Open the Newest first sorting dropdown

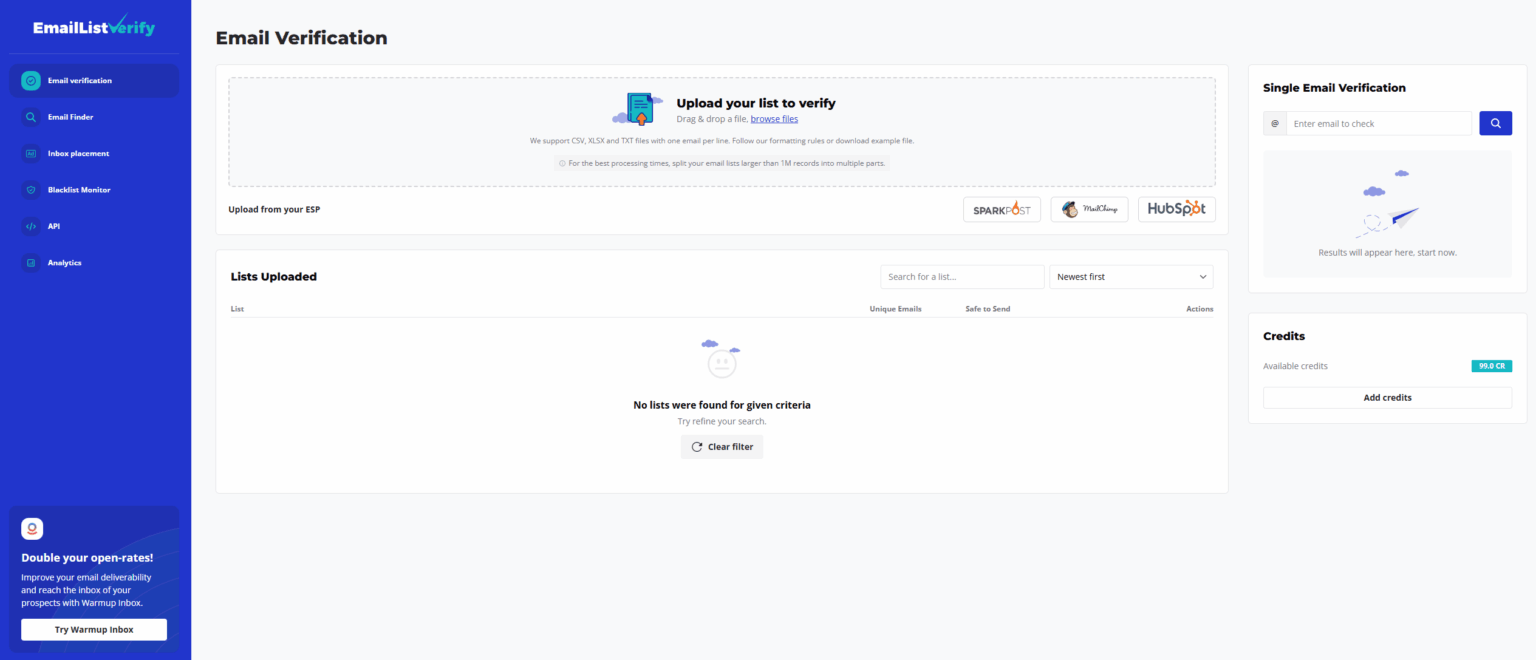1131,276
